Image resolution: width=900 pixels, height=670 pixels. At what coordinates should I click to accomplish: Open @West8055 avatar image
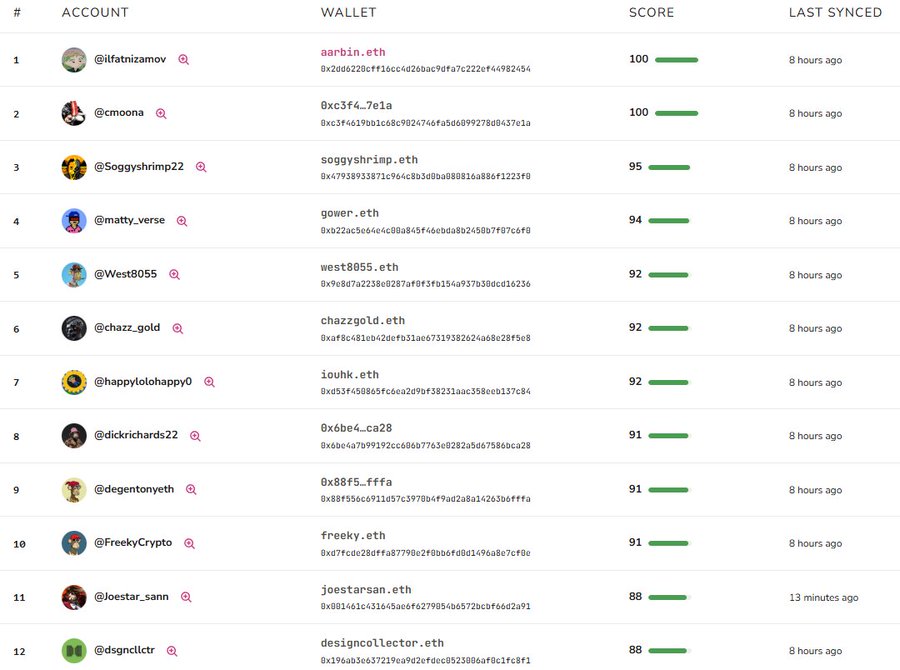[x=74, y=274]
